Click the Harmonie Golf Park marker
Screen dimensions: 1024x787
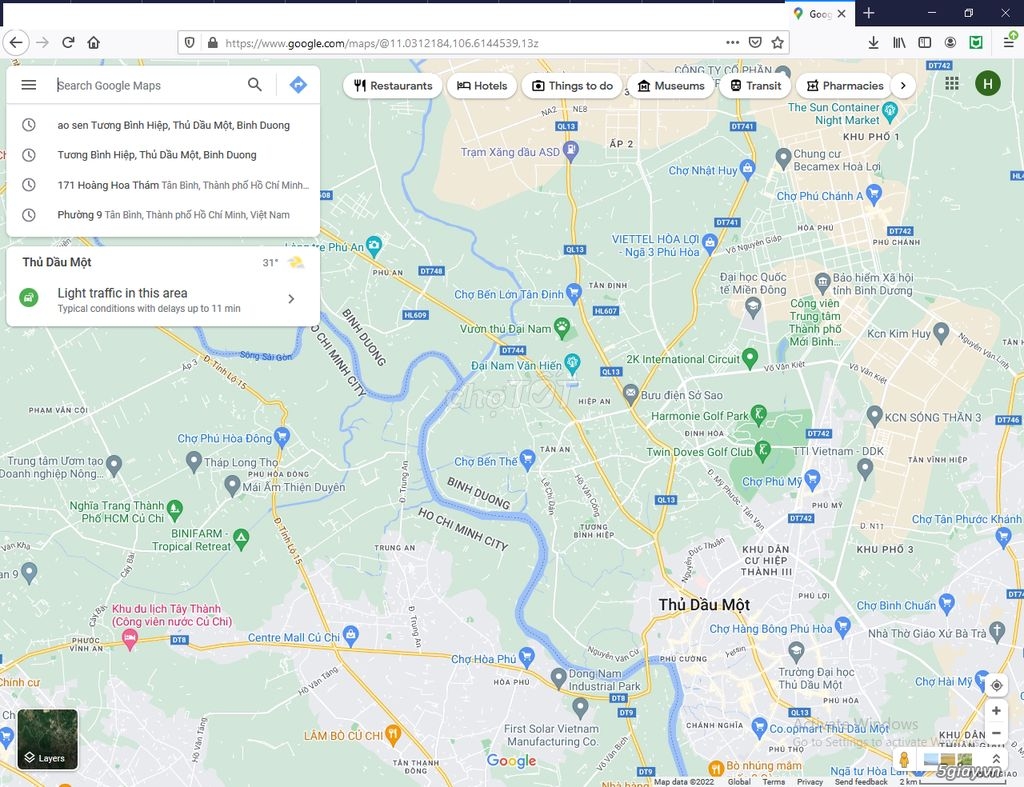(758, 413)
